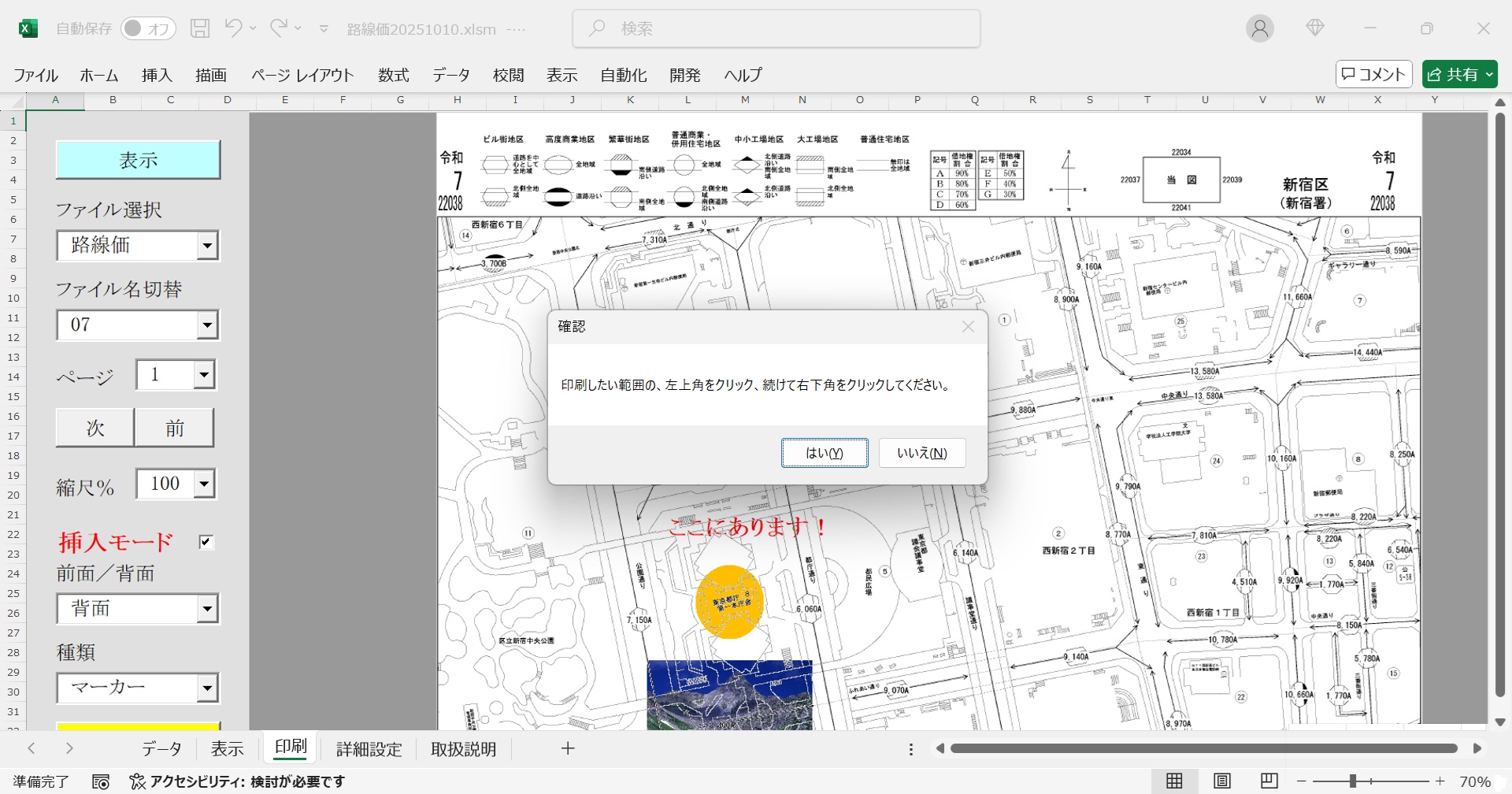This screenshot has width=1512, height=794.
Task: Uncheck the 挿入モード checkbox
Action: (x=206, y=542)
